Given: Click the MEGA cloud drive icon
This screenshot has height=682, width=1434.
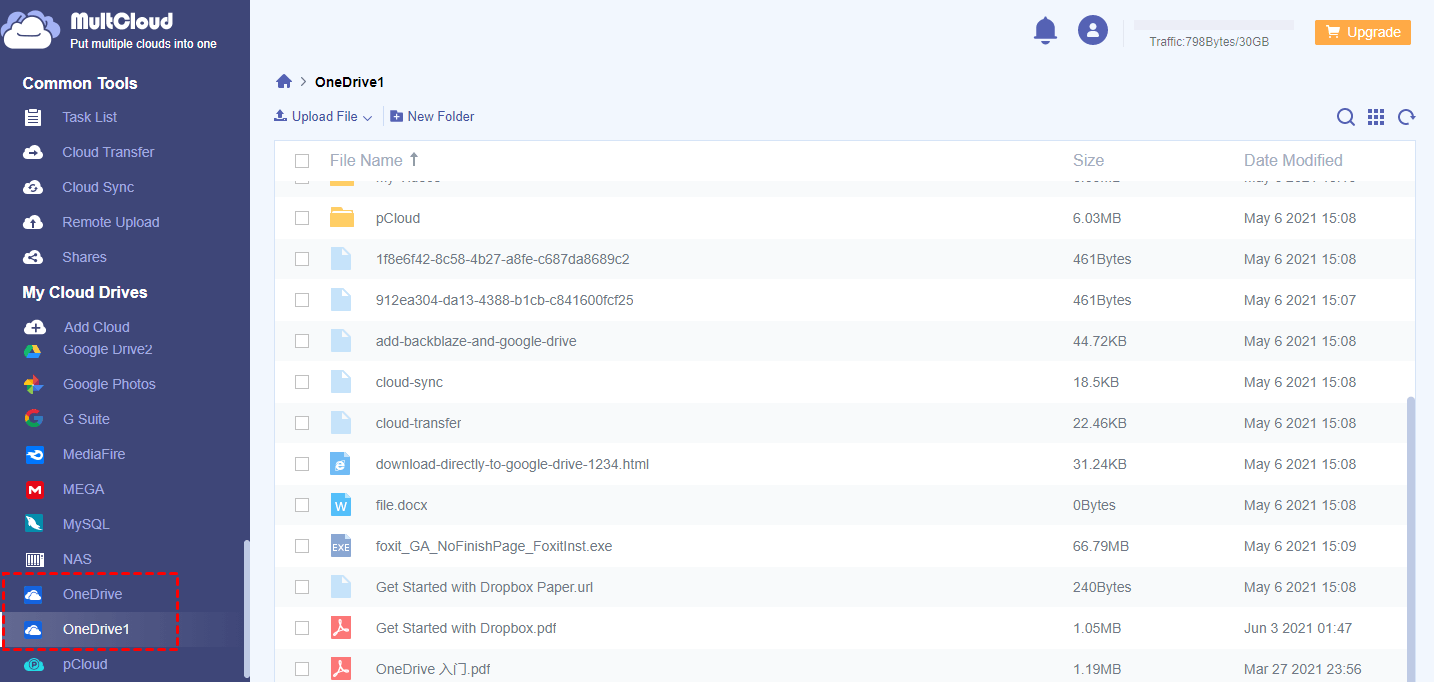Looking at the screenshot, I should pos(35,490).
